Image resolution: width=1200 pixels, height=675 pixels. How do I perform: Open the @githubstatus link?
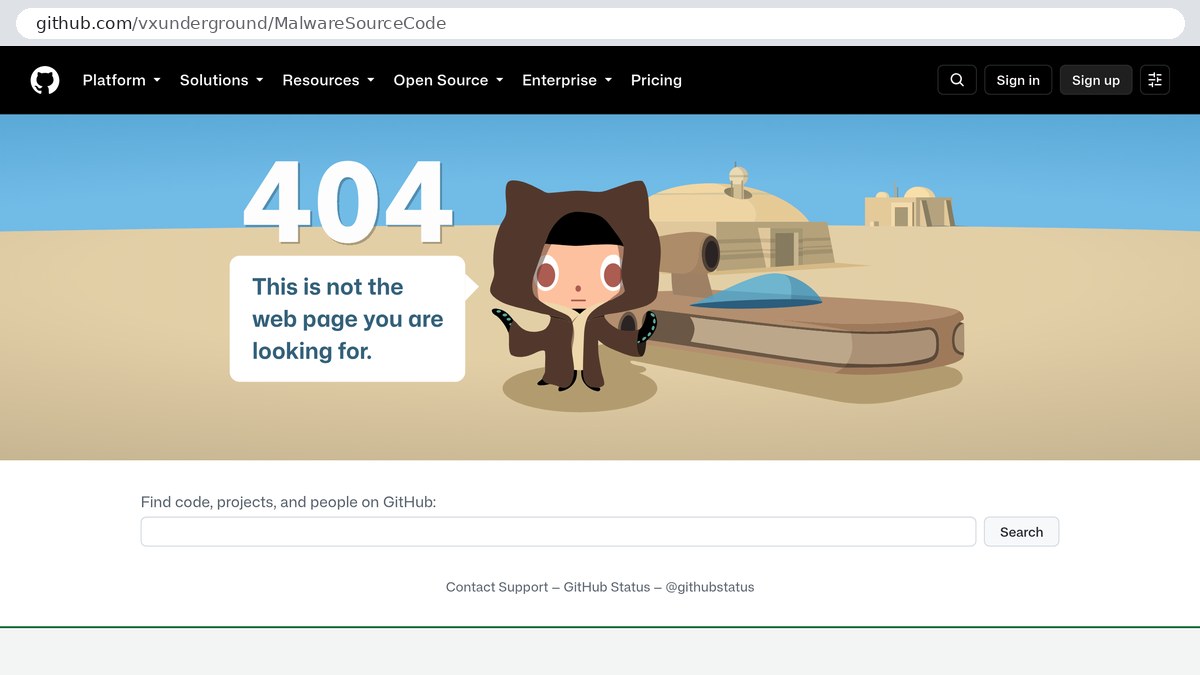pyautogui.click(x=710, y=587)
